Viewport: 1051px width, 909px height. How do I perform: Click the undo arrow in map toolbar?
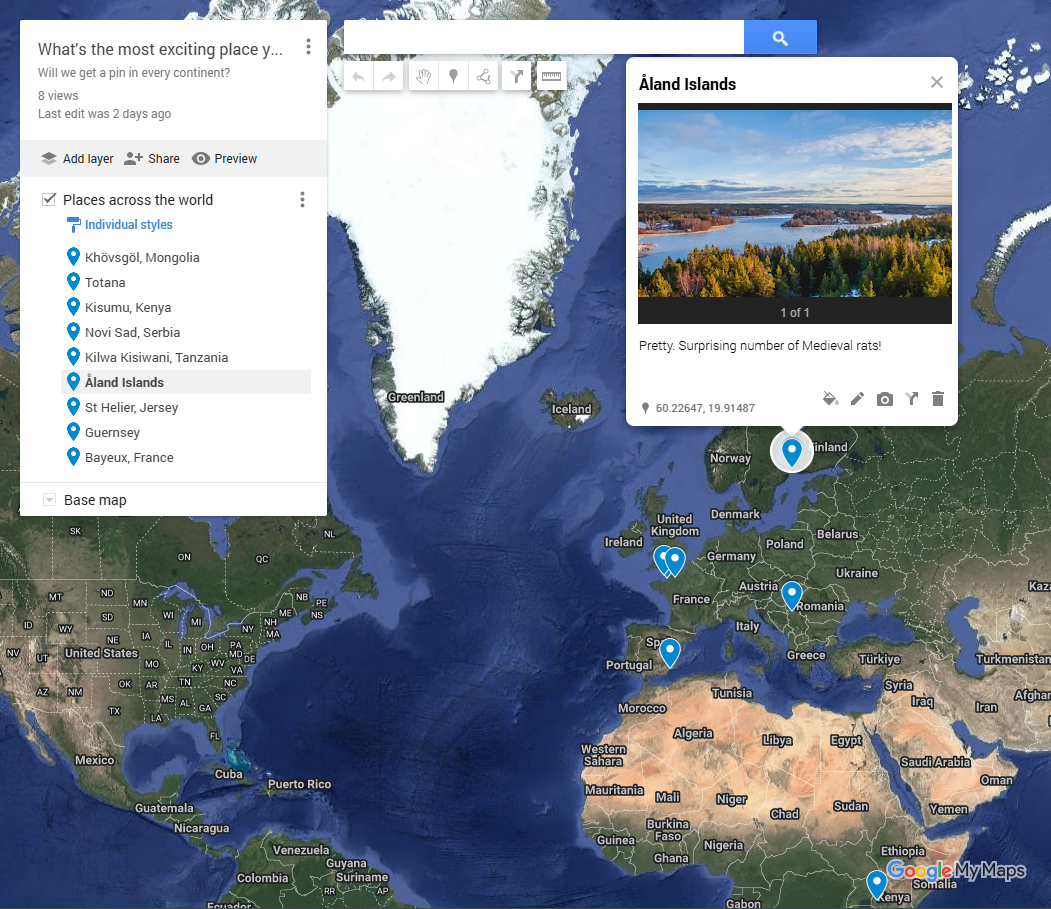click(x=359, y=77)
